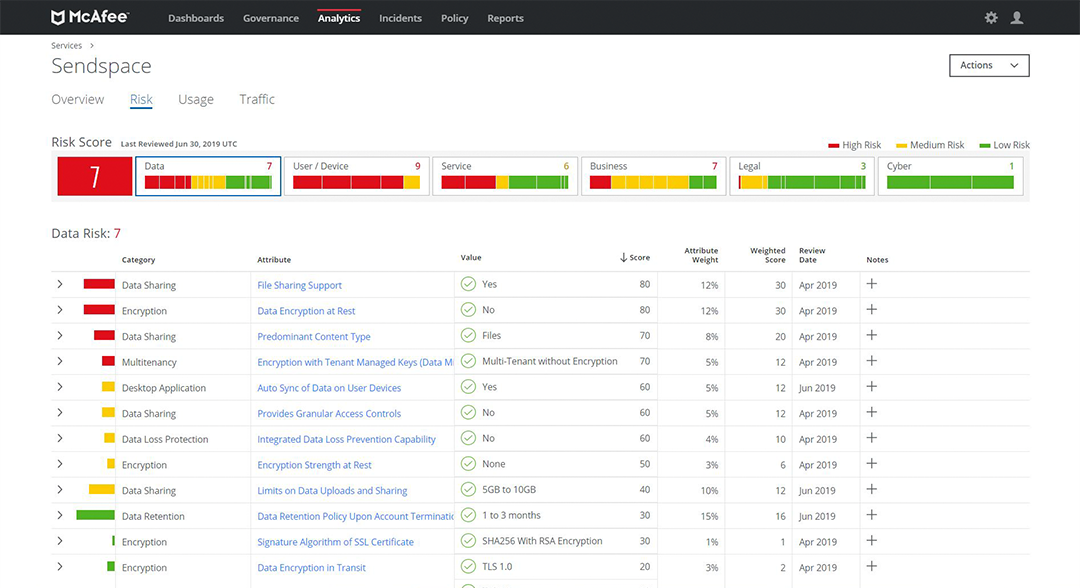Add note for Data Retention Policy row

point(871,515)
